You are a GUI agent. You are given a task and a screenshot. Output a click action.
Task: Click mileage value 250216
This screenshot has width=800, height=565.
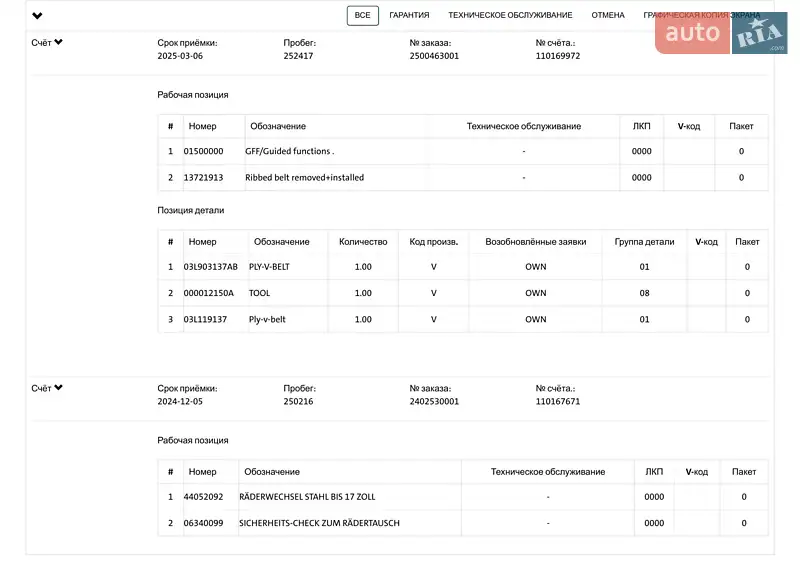[298, 401]
